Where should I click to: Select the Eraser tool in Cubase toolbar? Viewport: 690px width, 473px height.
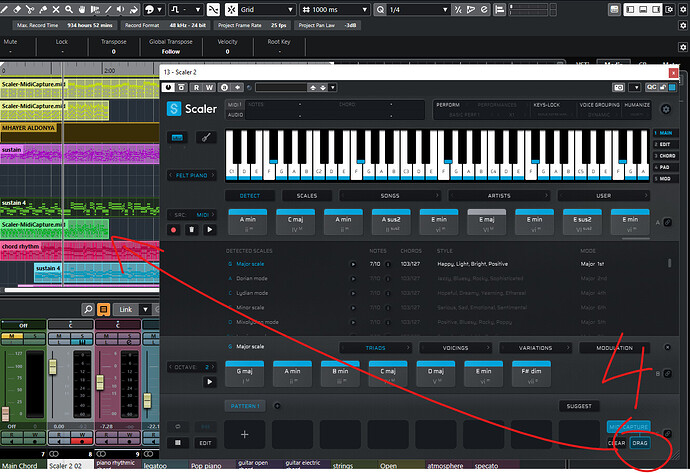point(17,9)
